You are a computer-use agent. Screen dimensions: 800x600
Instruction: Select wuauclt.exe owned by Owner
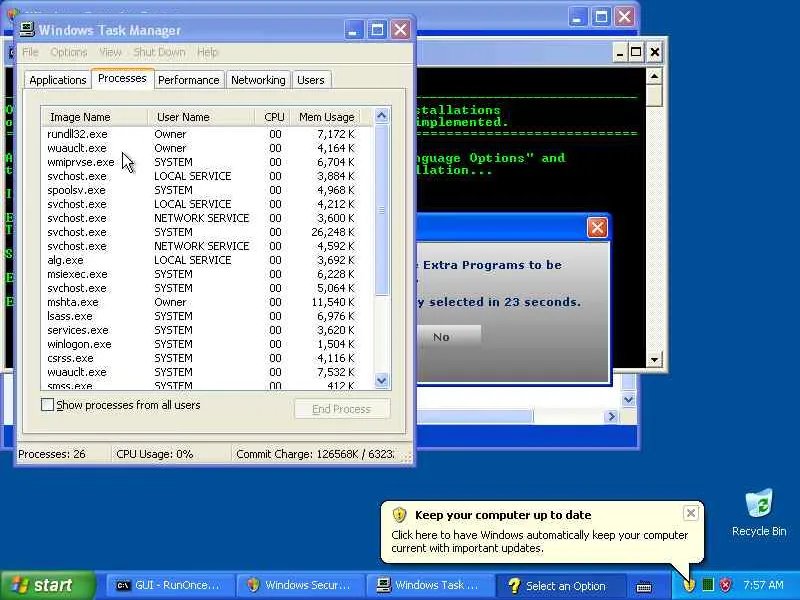(x=207, y=148)
